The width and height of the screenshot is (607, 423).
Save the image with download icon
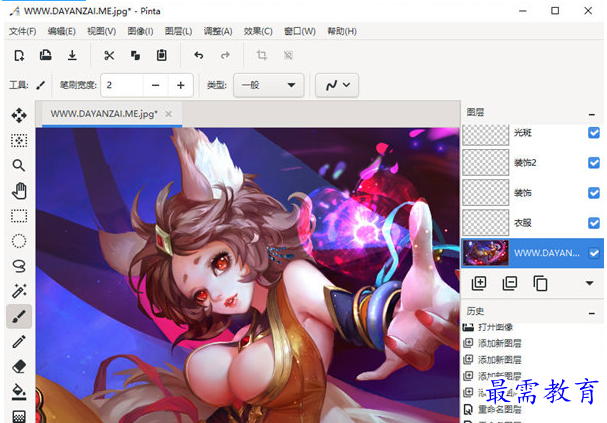[72, 55]
